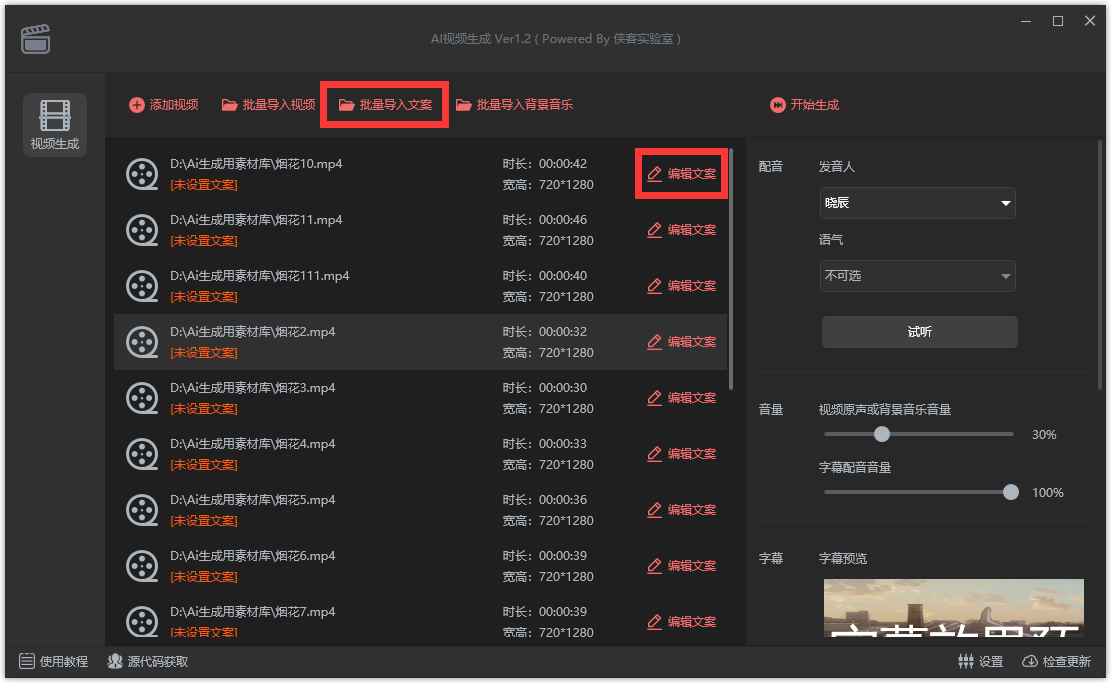
Task: Expand the 语气 tone dropdown
Action: [x=917, y=276]
